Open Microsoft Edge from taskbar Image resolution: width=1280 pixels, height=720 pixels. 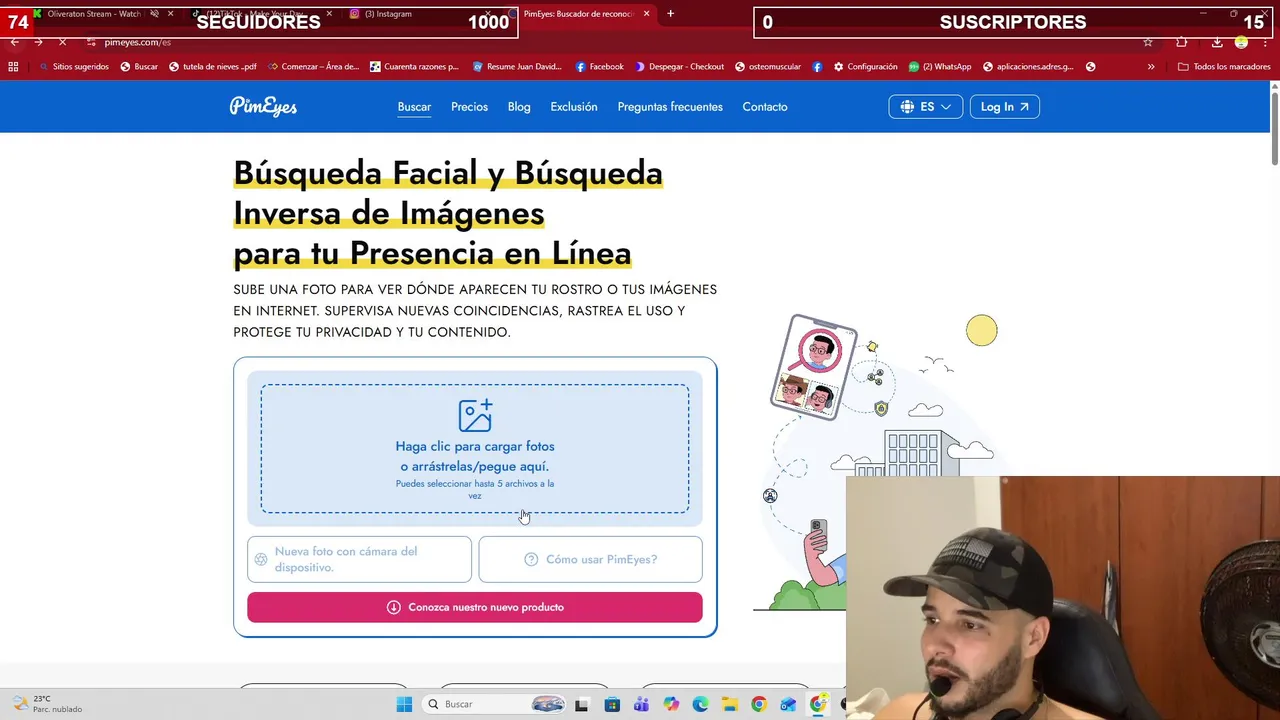click(700, 704)
